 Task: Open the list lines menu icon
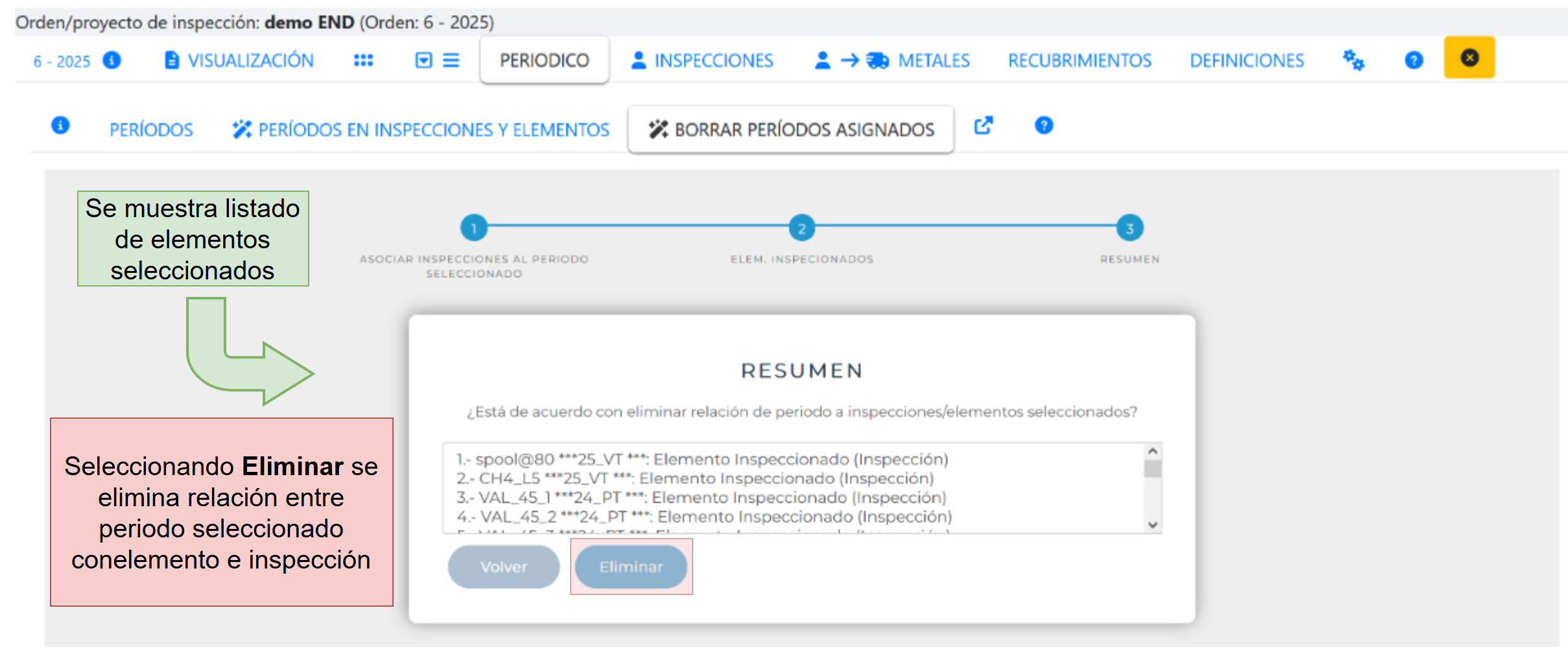(451, 60)
